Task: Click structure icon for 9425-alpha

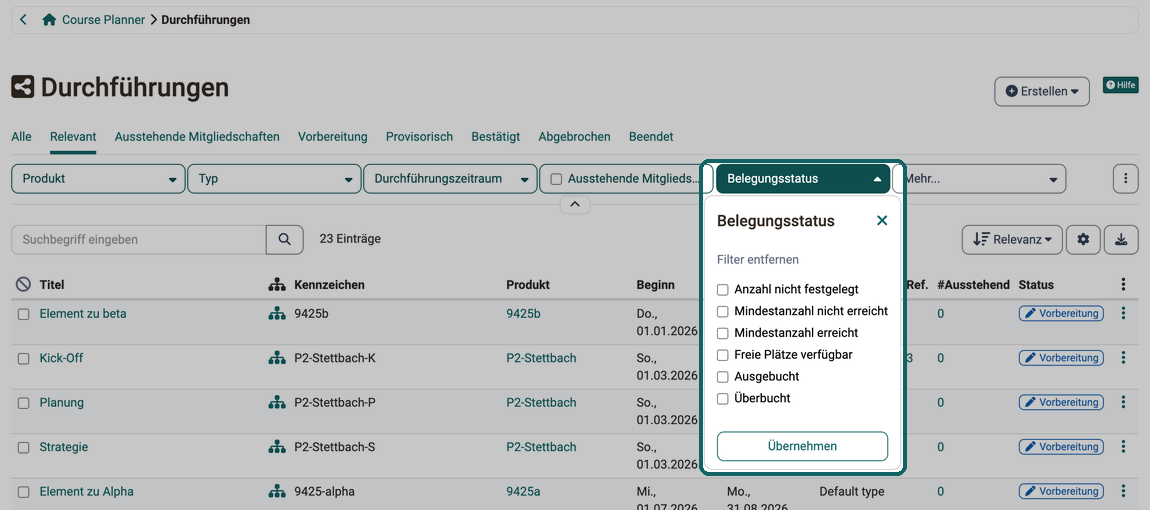Action: click(x=276, y=492)
